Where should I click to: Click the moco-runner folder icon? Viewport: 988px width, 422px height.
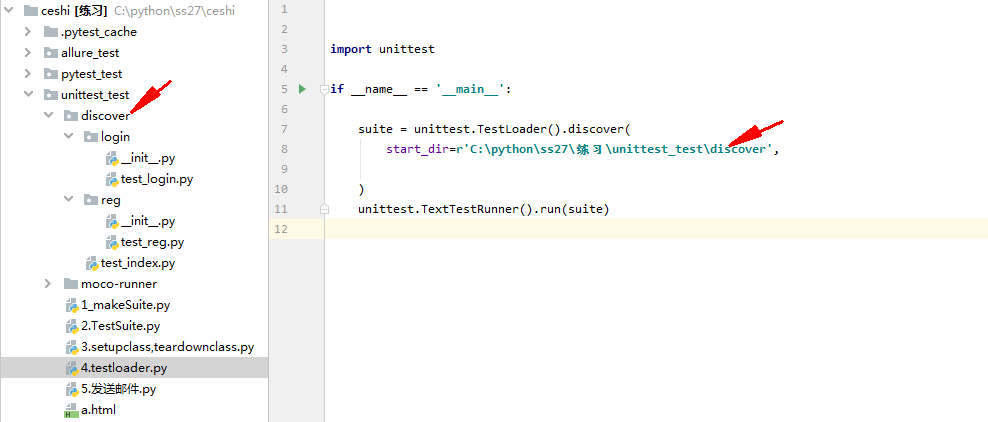[71, 283]
